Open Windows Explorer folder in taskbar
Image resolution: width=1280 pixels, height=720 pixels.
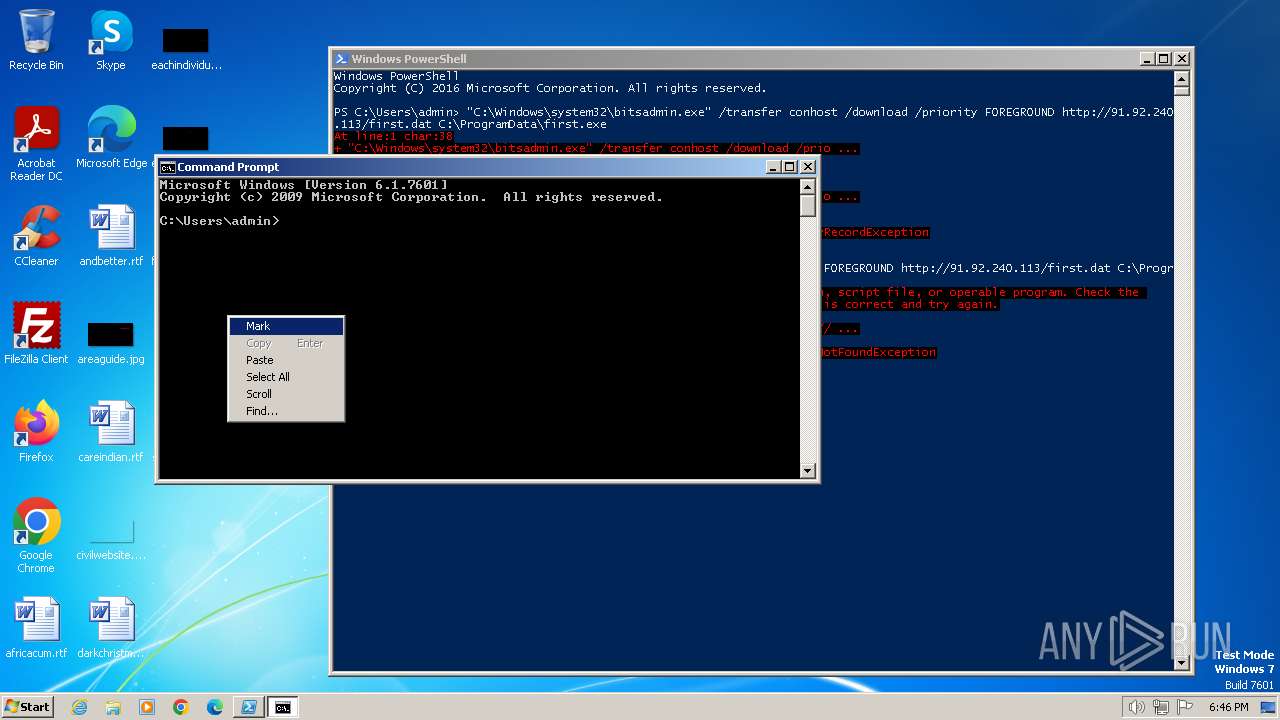click(x=113, y=707)
